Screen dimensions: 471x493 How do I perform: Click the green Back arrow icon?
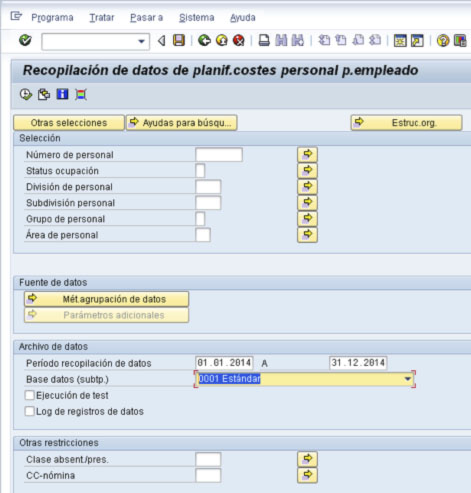[204, 41]
